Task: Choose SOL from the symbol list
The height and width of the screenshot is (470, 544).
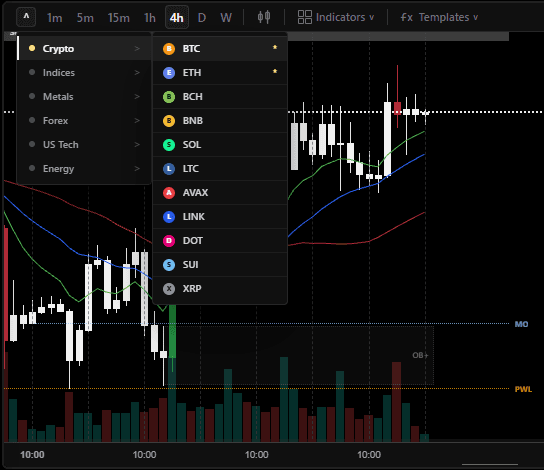Action: (x=220, y=145)
